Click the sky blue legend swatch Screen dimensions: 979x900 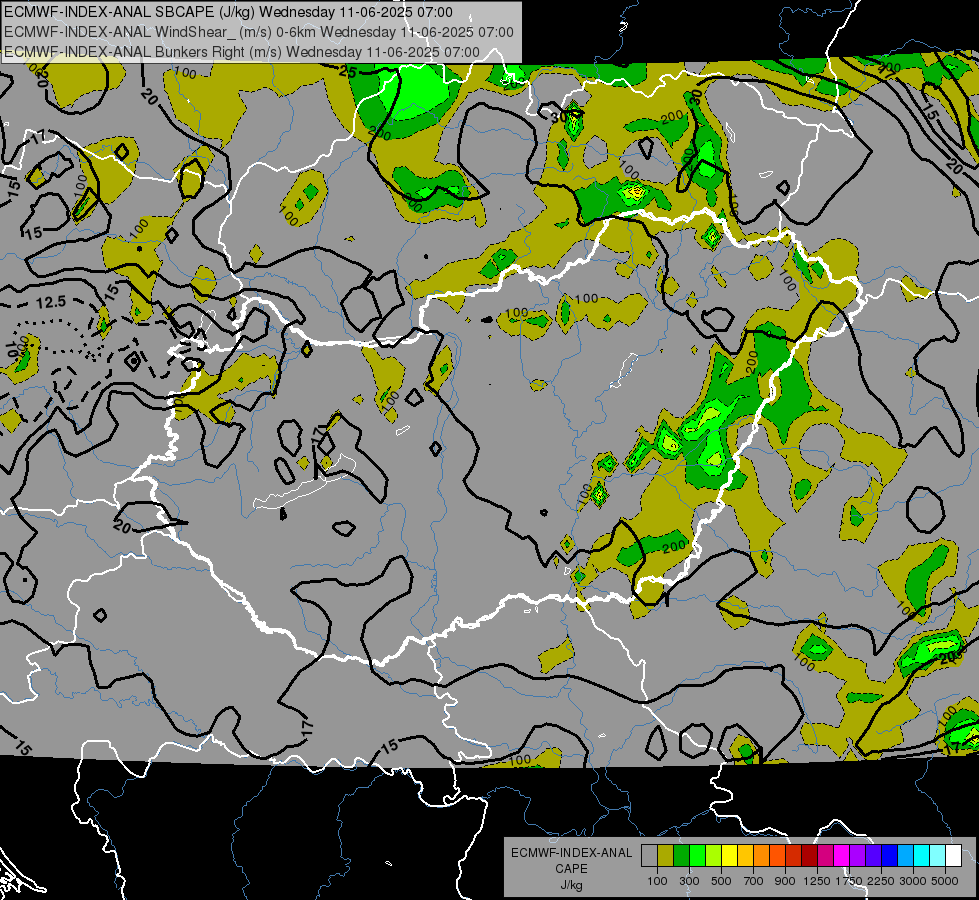(x=906, y=856)
